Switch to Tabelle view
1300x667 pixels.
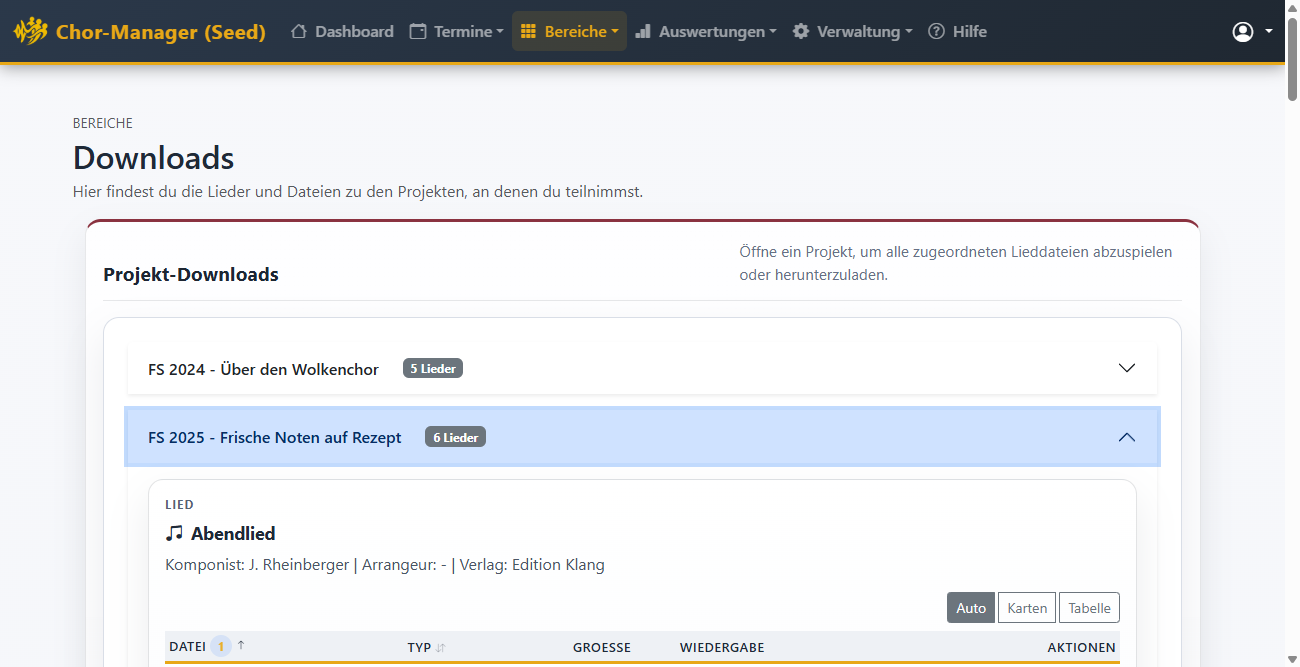tap(1089, 608)
